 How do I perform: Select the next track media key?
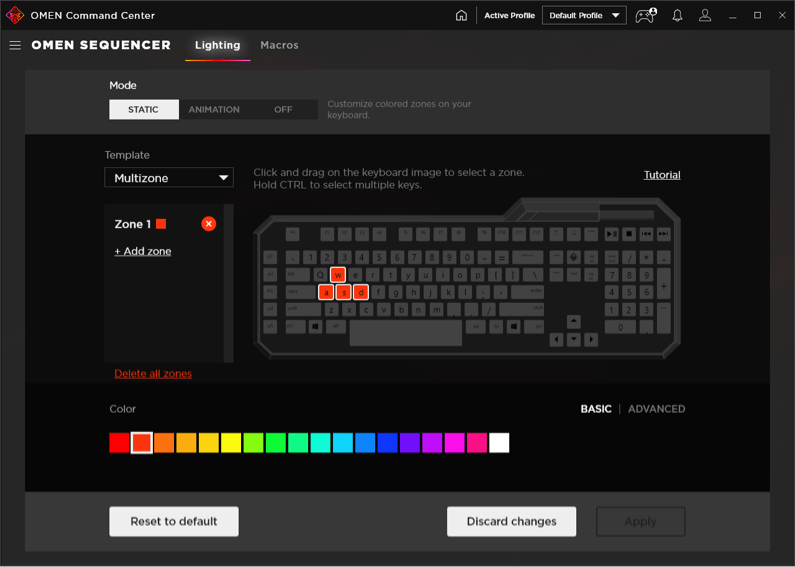pyautogui.click(x=663, y=234)
